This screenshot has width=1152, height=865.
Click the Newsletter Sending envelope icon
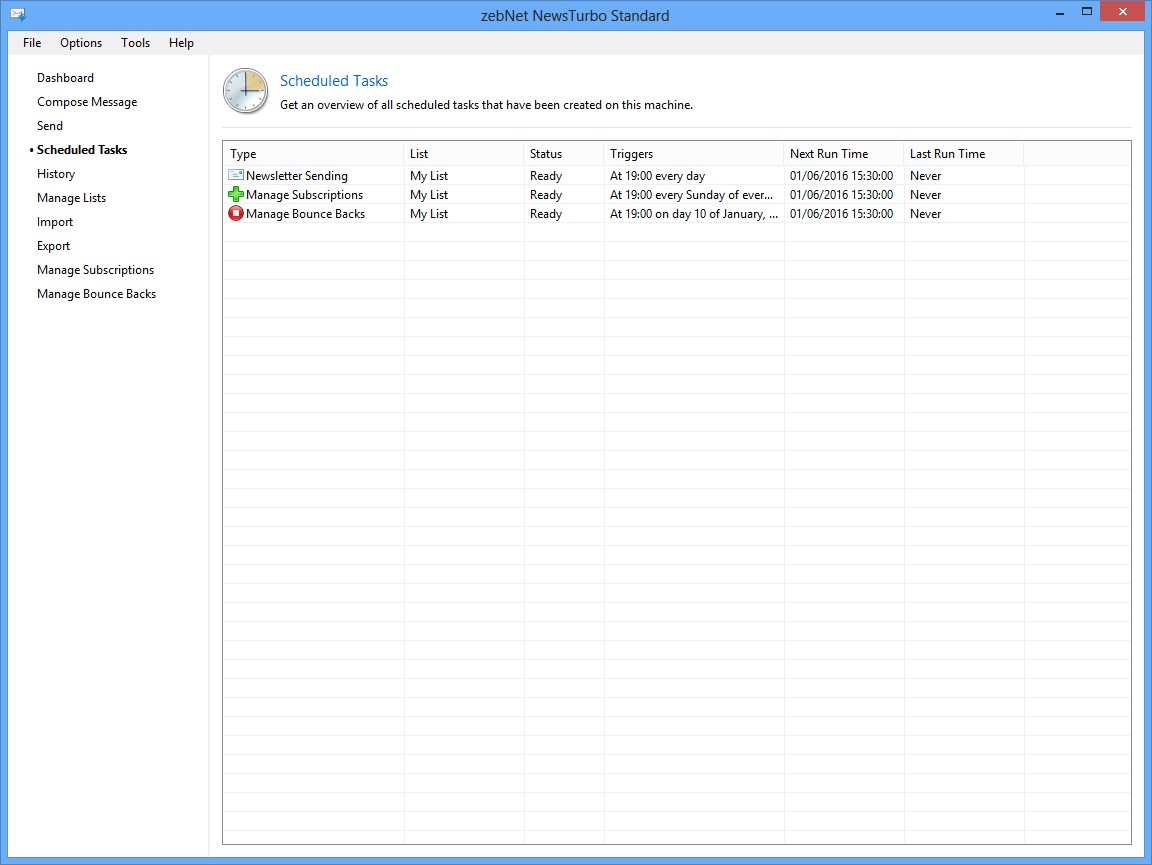(236, 176)
